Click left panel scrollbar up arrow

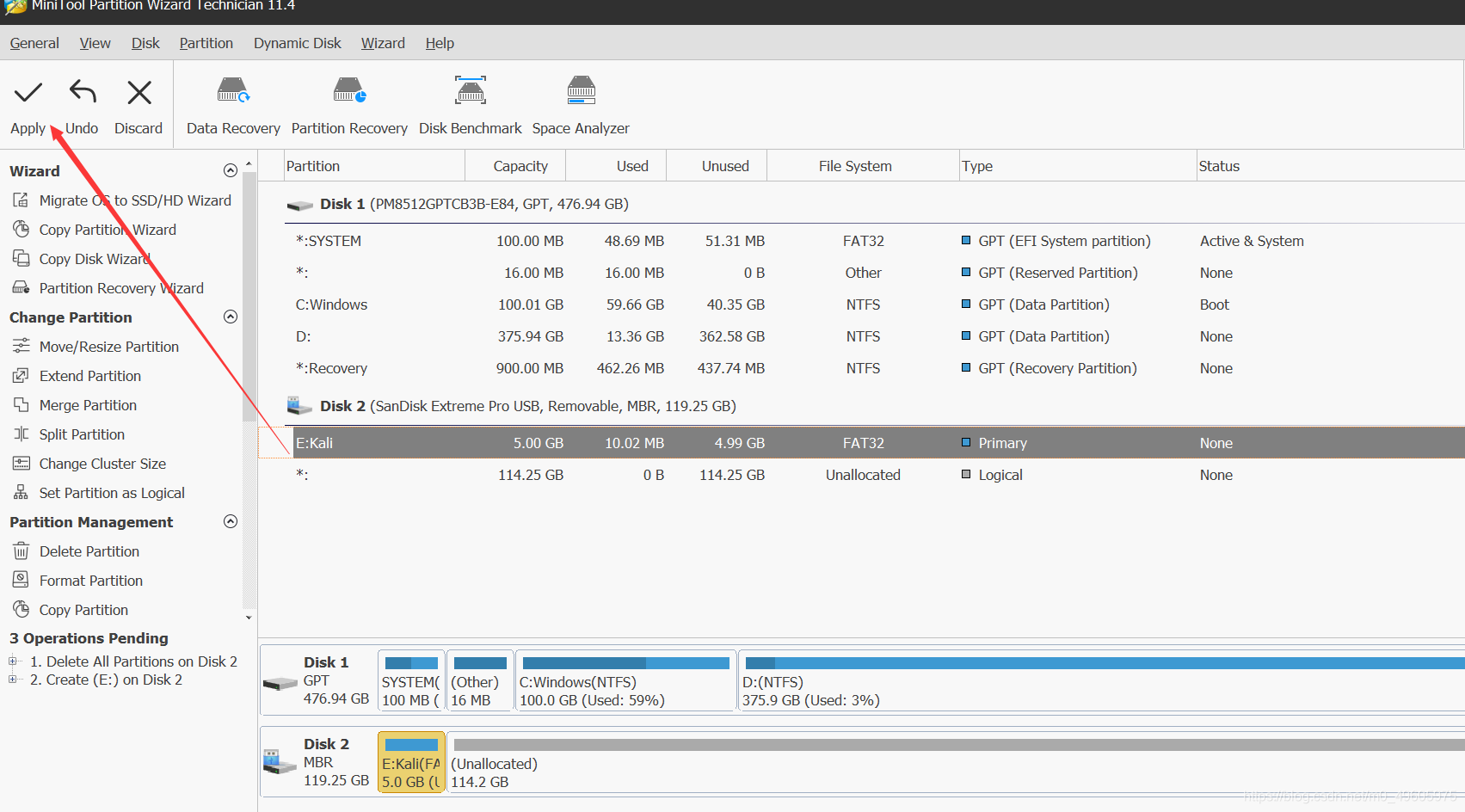pyautogui.click(x=249, y=163)
